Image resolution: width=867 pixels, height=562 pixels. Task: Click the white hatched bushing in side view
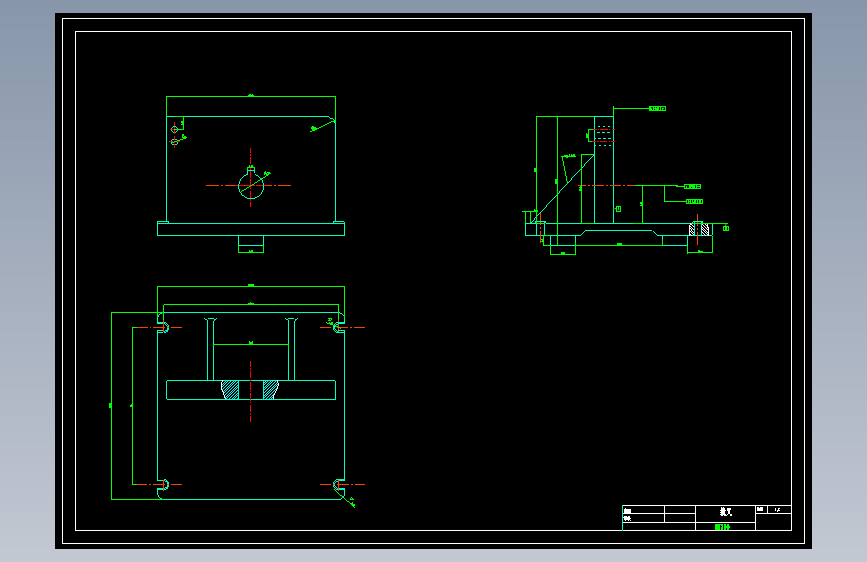tap(699, 229)
